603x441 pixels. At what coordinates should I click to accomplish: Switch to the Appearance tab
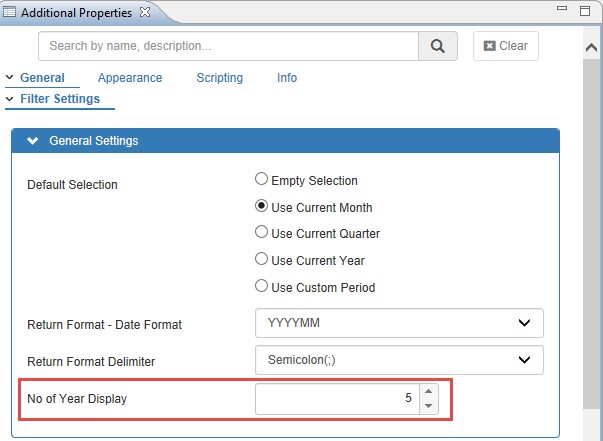pos(130,78)
